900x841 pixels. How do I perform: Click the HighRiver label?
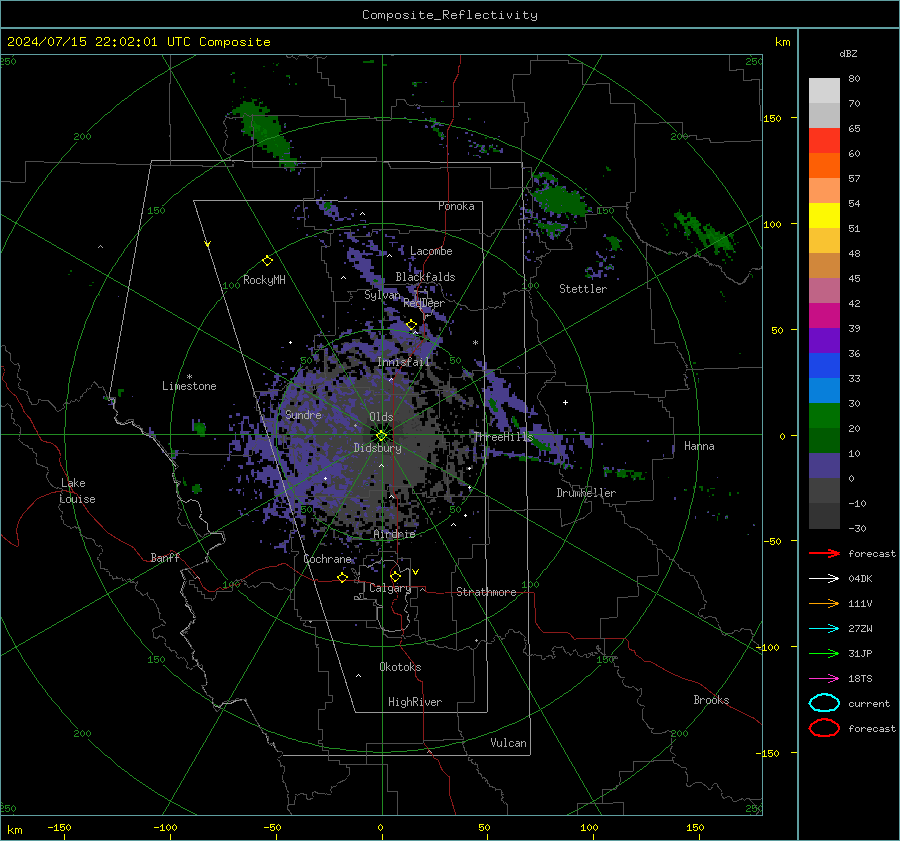click(415, 702)
